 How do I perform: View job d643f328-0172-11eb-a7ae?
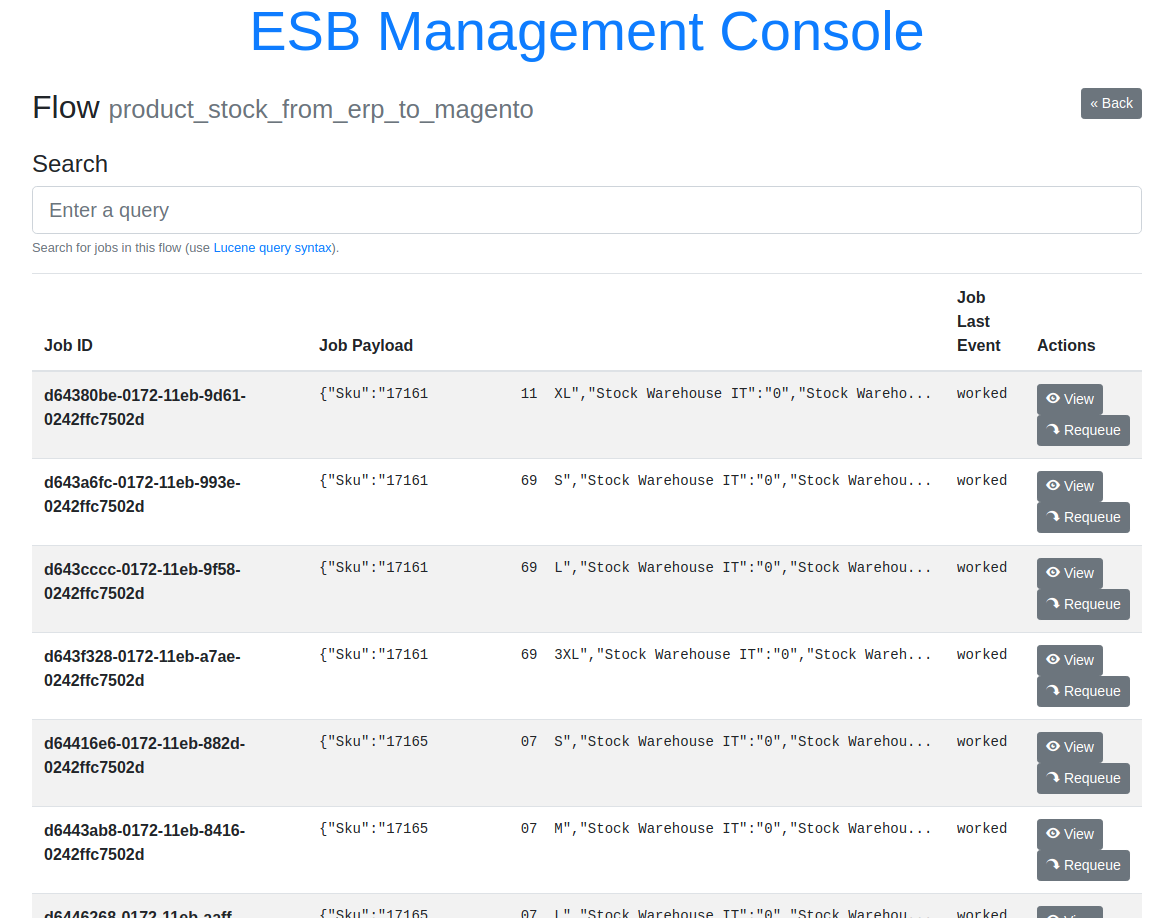click(x=1069, y=660)
